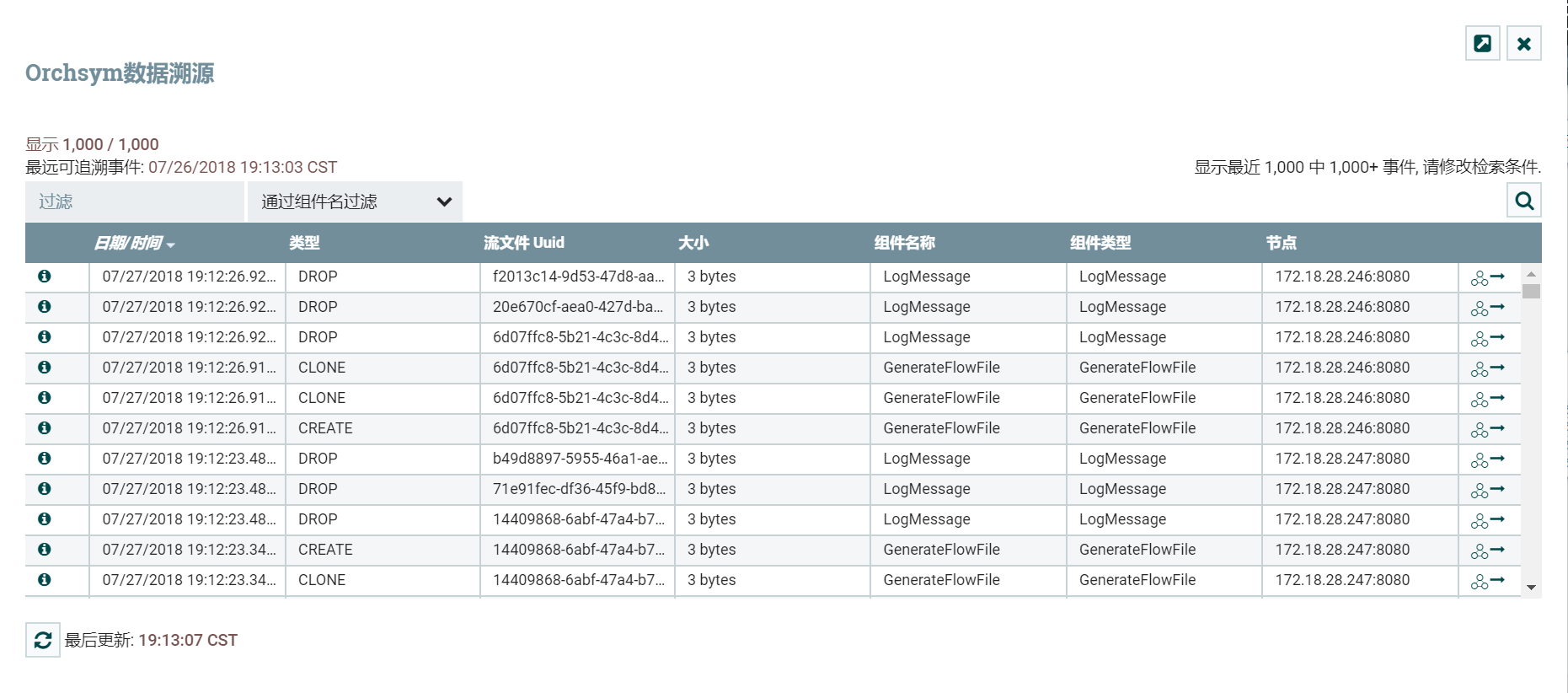Image resolution: width=1568 pixels, height=693 pixels.
Task: Show lineage for first LogMessage DROP row
Action: [1487, 277]
